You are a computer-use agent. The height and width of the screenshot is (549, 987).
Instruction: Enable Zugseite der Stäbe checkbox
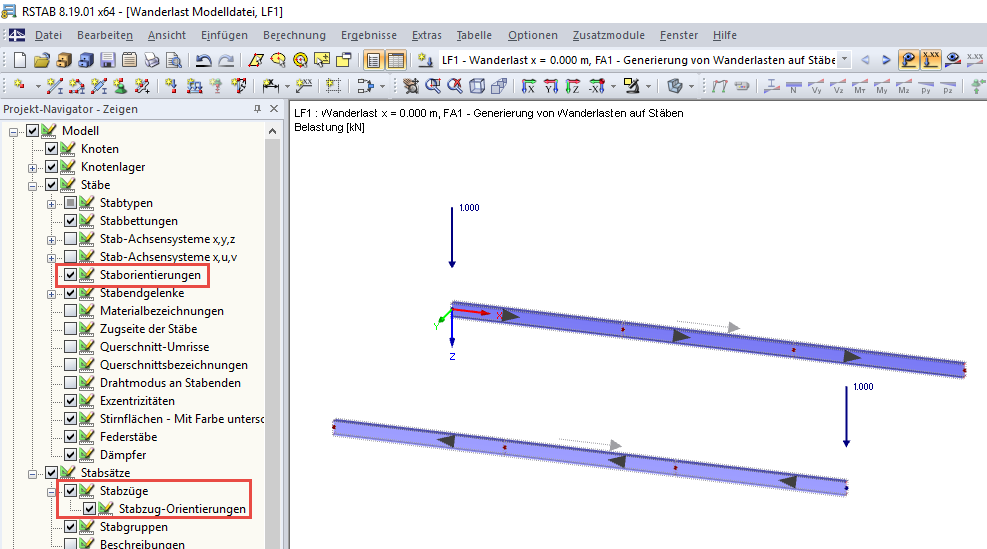(x=70, y=329)
